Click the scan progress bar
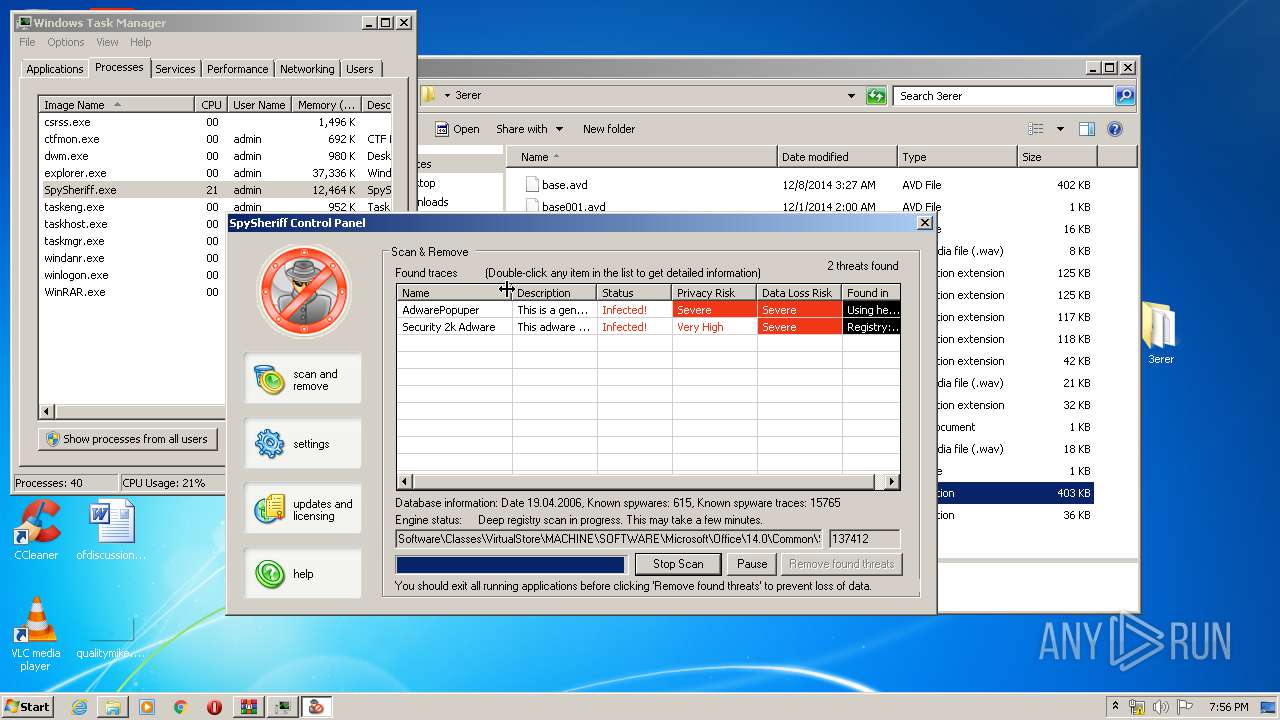Viewport: 1280px width, 720px height. pyautogui.click(x=511, y=565)
